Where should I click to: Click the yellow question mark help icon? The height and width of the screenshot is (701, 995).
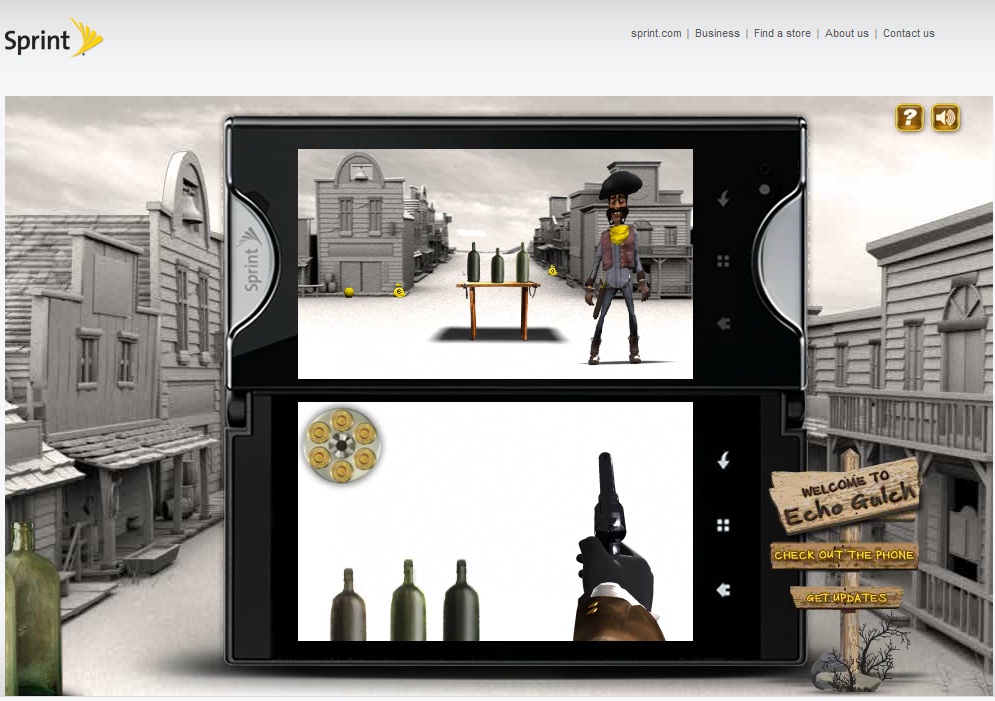point(909,118)
